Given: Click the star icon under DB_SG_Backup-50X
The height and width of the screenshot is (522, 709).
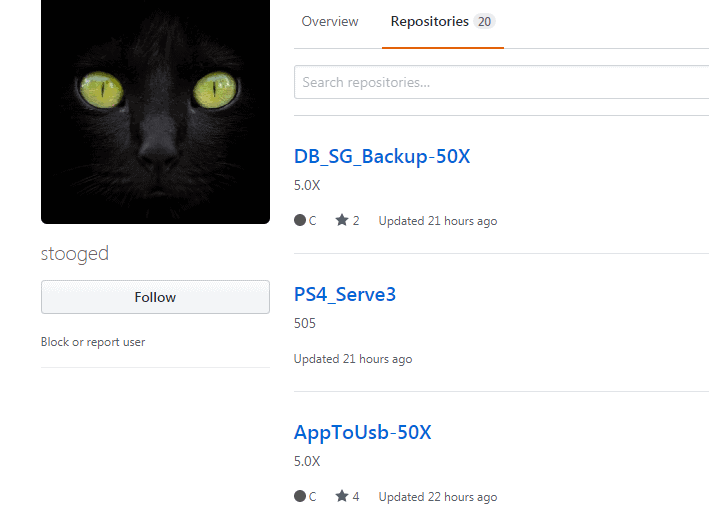Looking at the screenshot, I should (x=342, y=220).
